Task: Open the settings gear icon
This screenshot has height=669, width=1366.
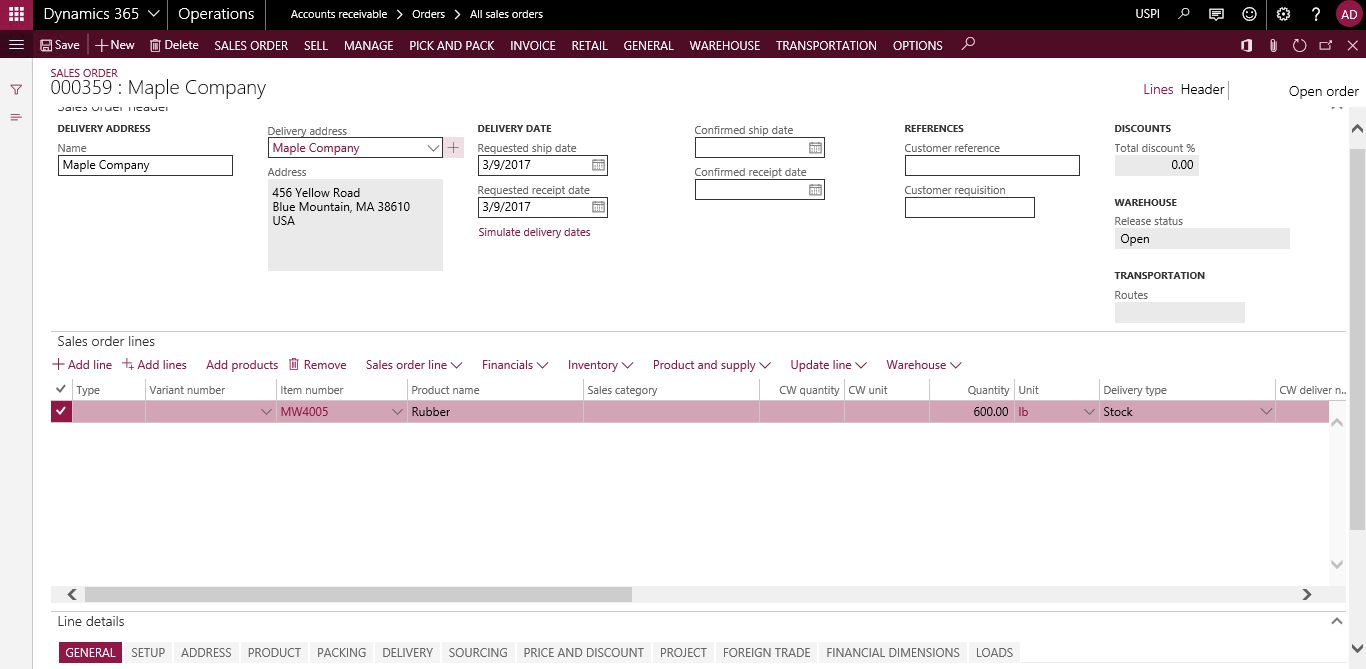Action: (x=1282, y=14)
